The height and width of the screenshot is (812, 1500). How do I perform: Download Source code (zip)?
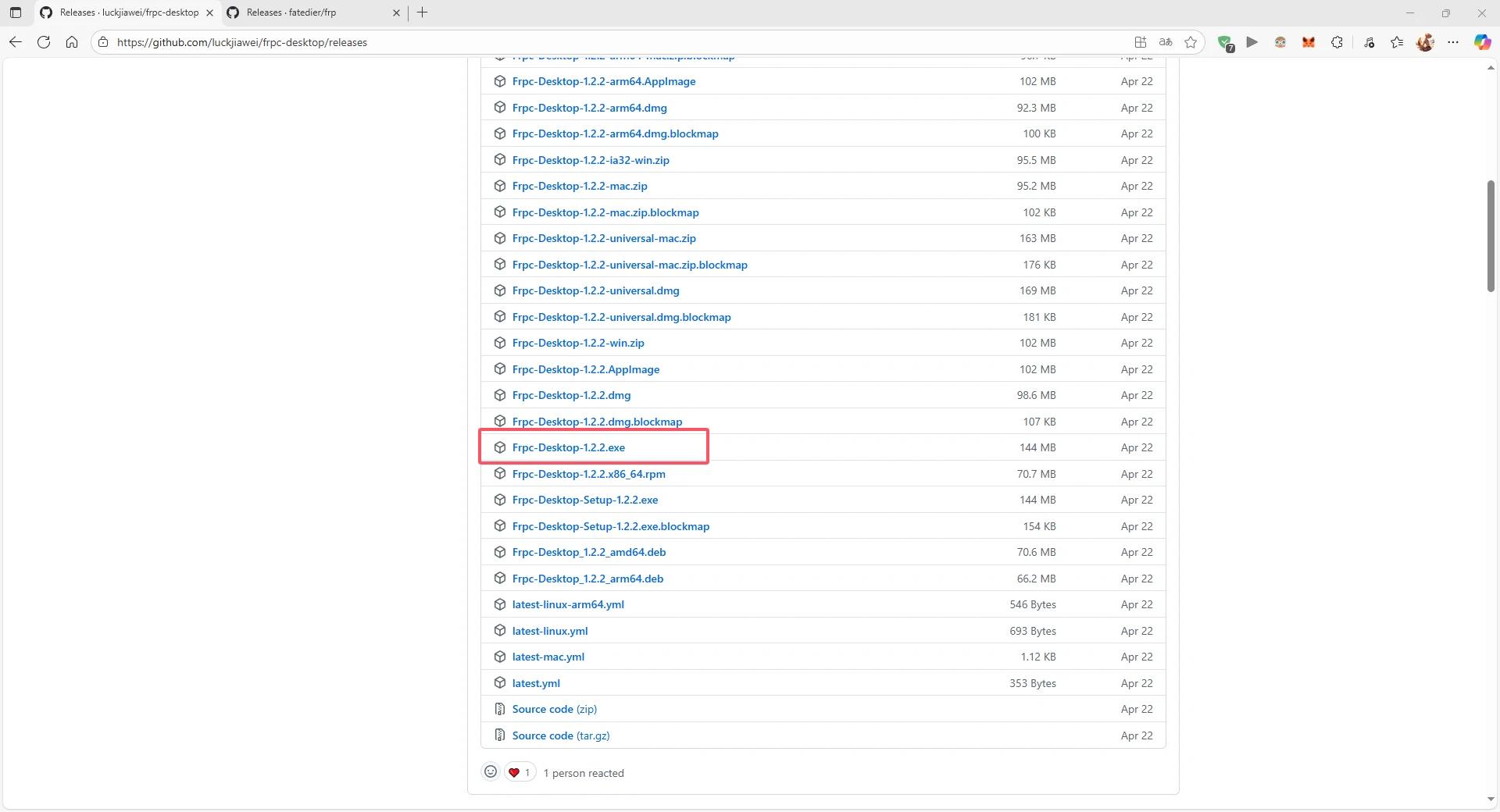click(554, 709)
